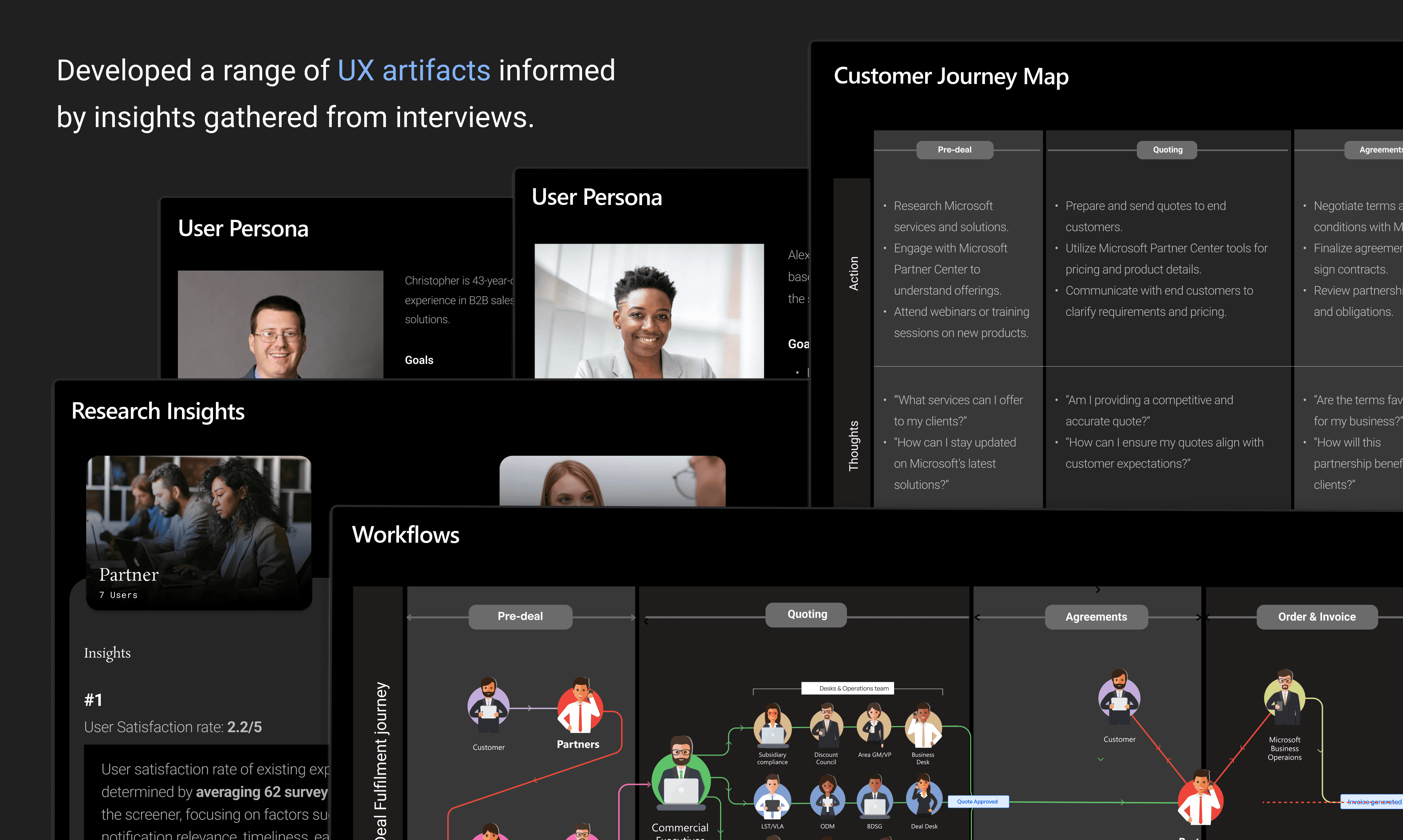This screenshot has height=840, width=1403.
Task: Click the Area GM/VP avatar
Action: pos(874,726)
